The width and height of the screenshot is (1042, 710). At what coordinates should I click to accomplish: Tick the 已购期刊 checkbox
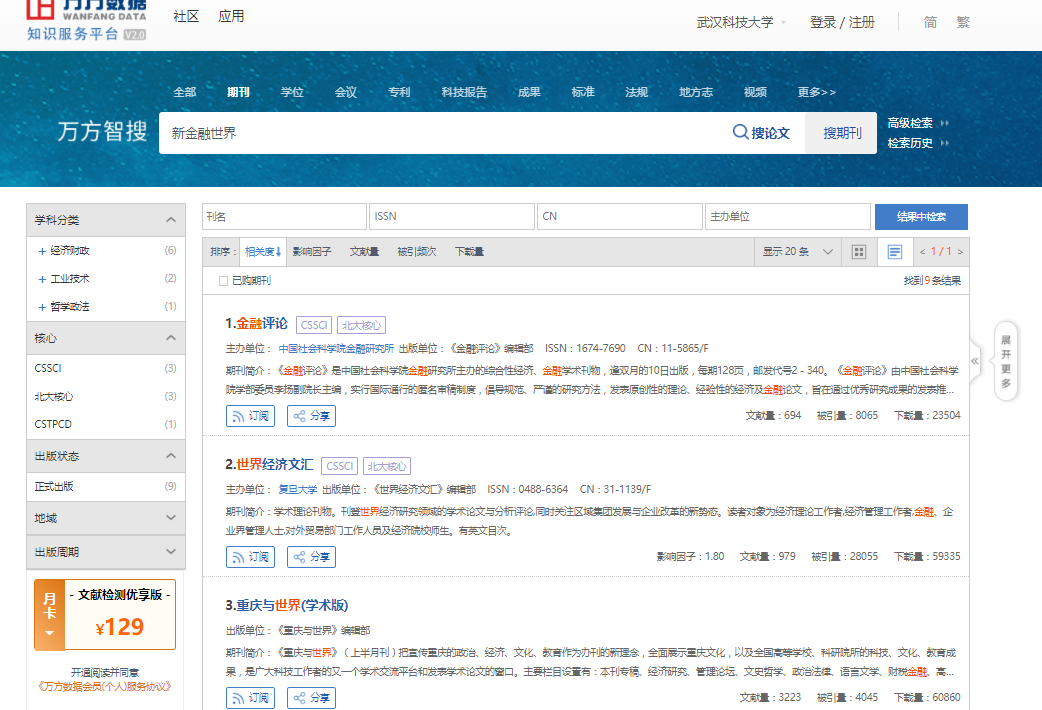(x=224, y=282)
